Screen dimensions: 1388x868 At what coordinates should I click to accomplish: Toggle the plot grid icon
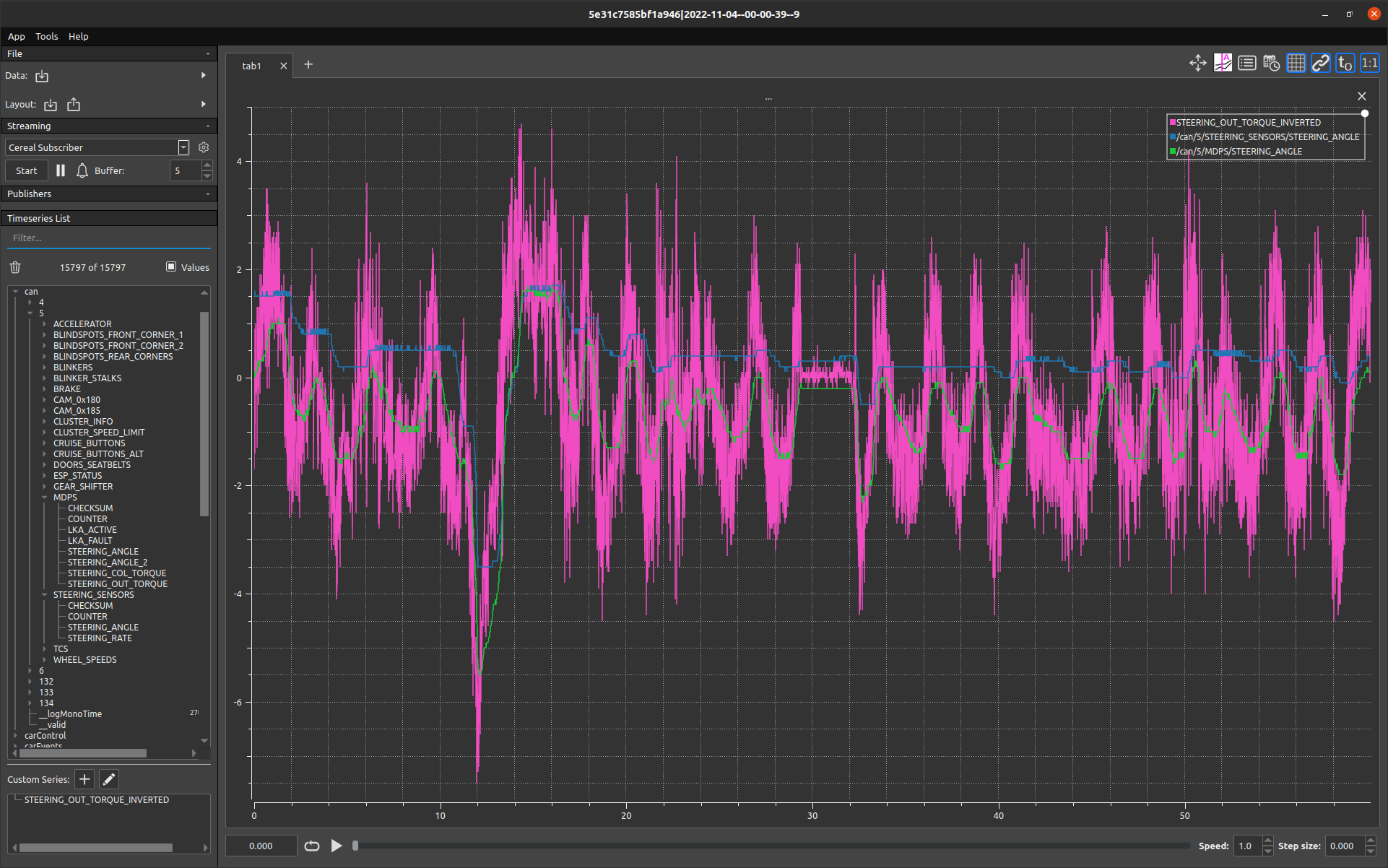[1296, 64]
